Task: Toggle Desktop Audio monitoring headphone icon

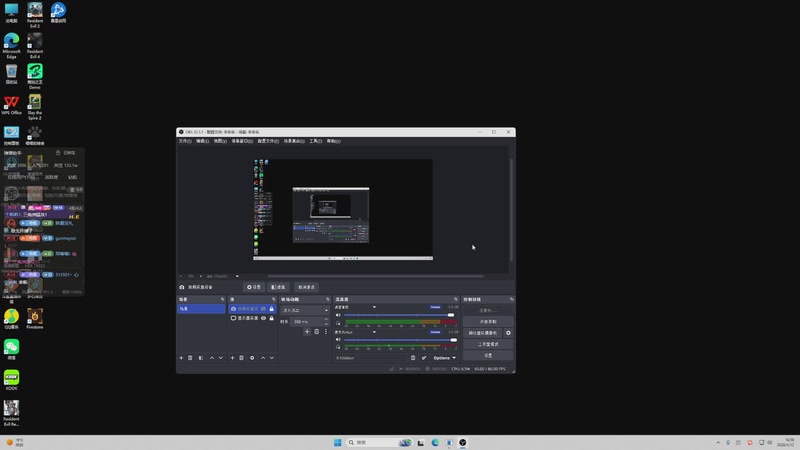Action: [338, 323]
